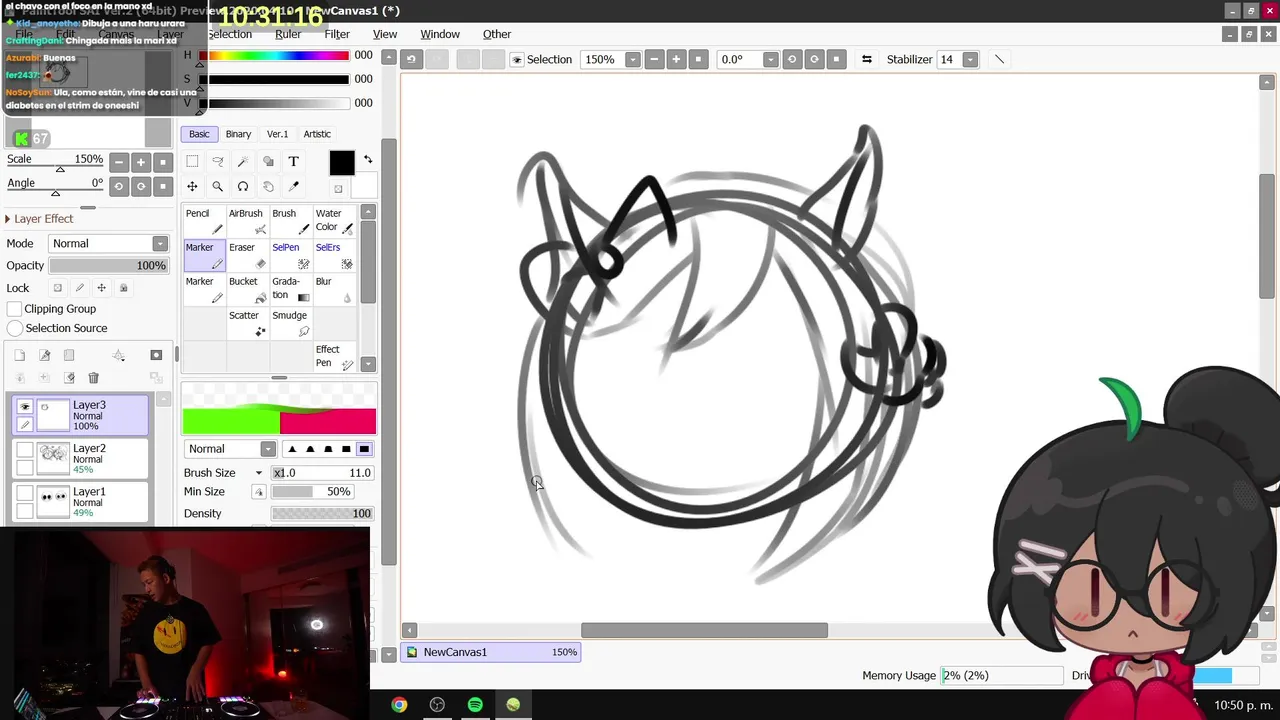Select the rotate view tool
This screenshot has height=720, width=1280.
coord(243,186)
